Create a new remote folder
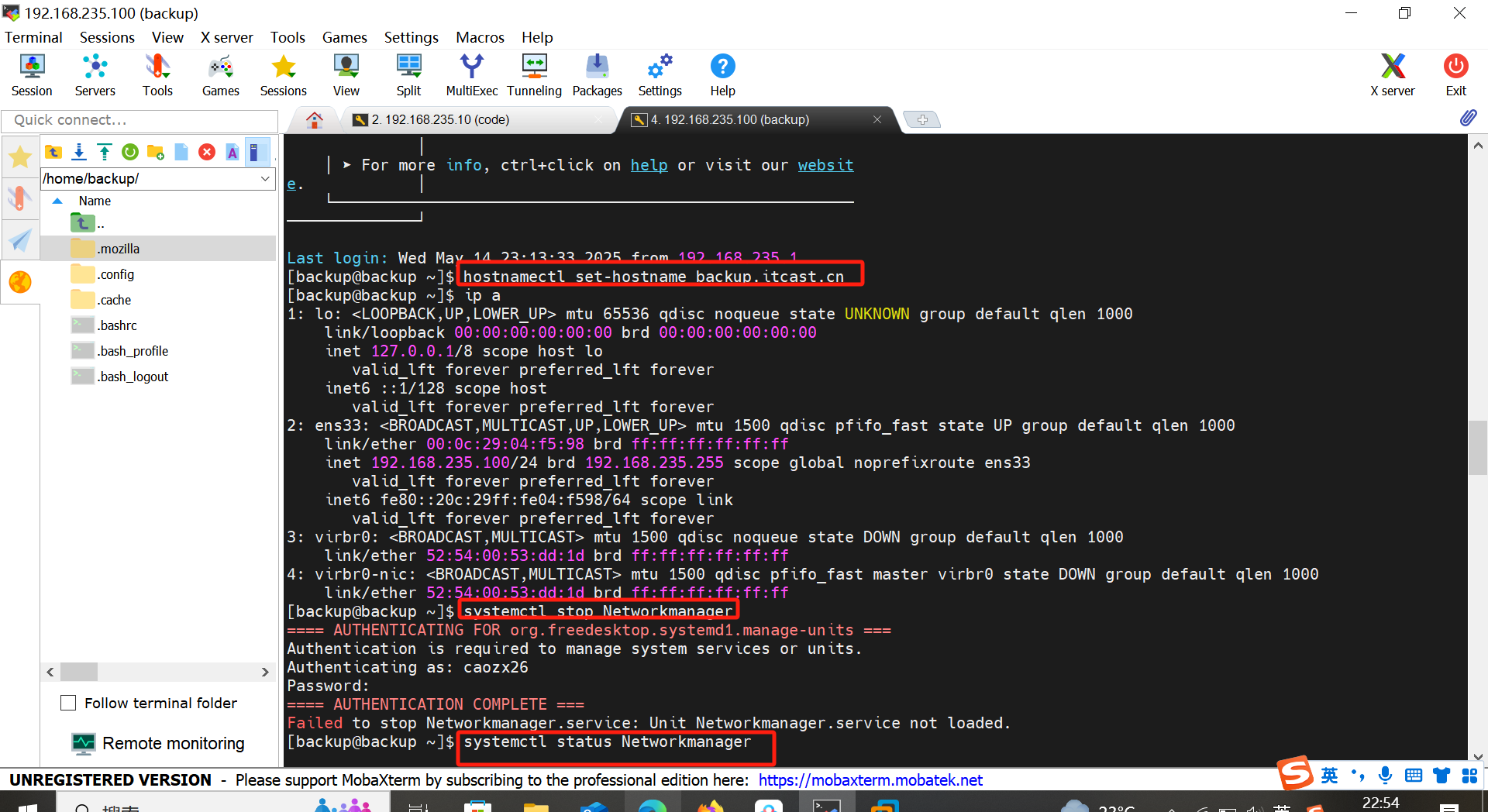The height and width of the screenshot is (812, 1488). pos(156,152)
